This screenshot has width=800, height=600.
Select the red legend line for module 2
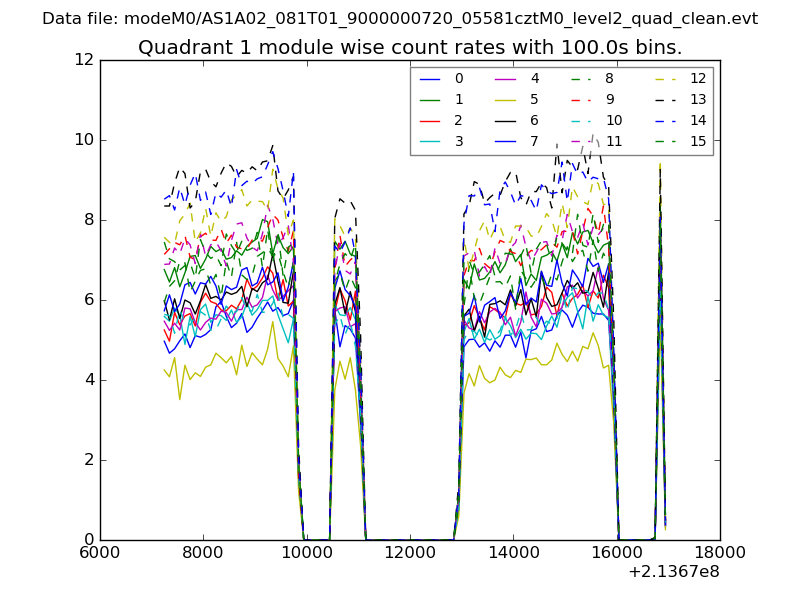click(430, 121)
